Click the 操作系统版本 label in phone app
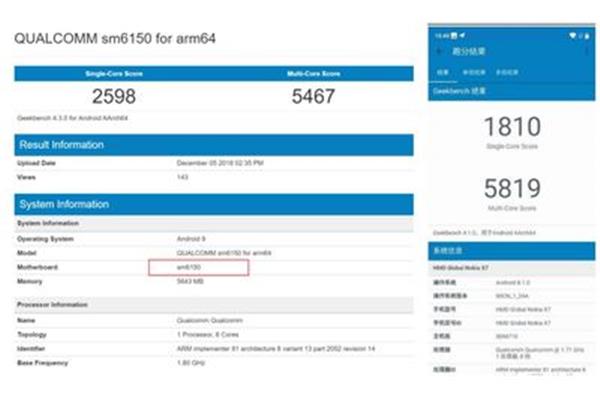 click(x=450, y=296)
